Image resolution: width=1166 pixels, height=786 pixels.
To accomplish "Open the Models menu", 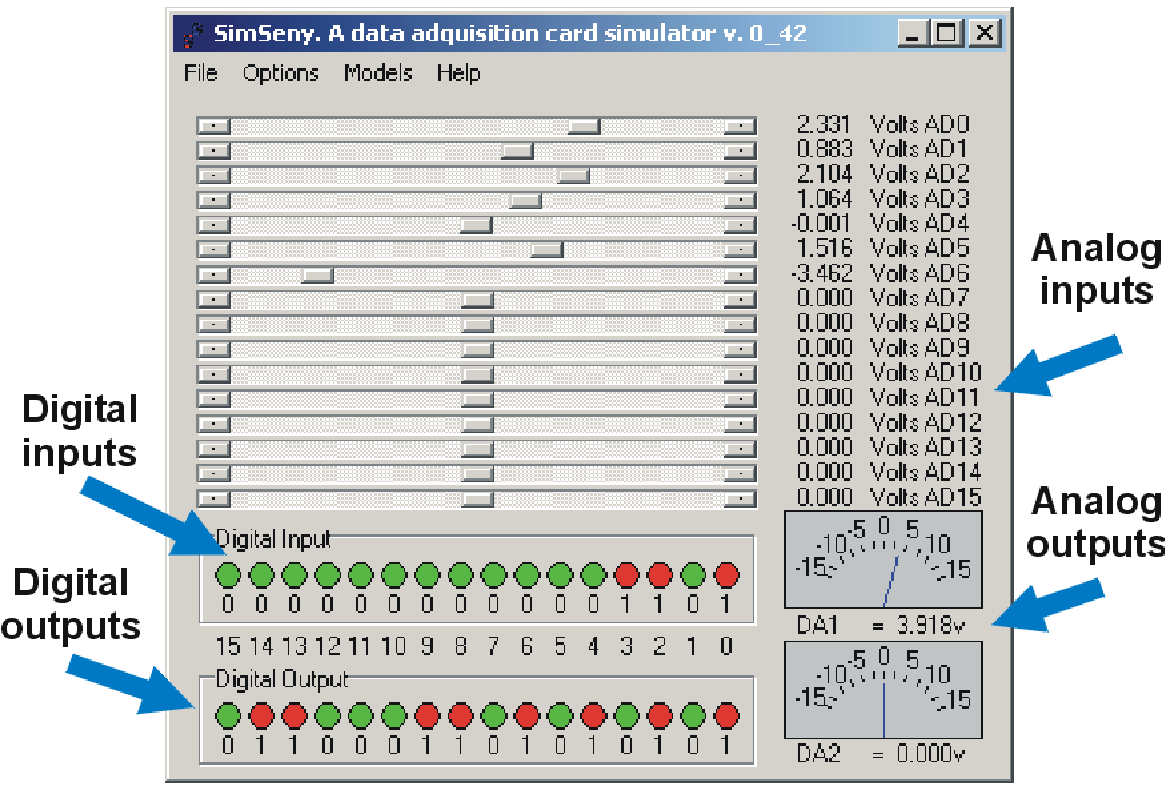I will pos(378,73).
